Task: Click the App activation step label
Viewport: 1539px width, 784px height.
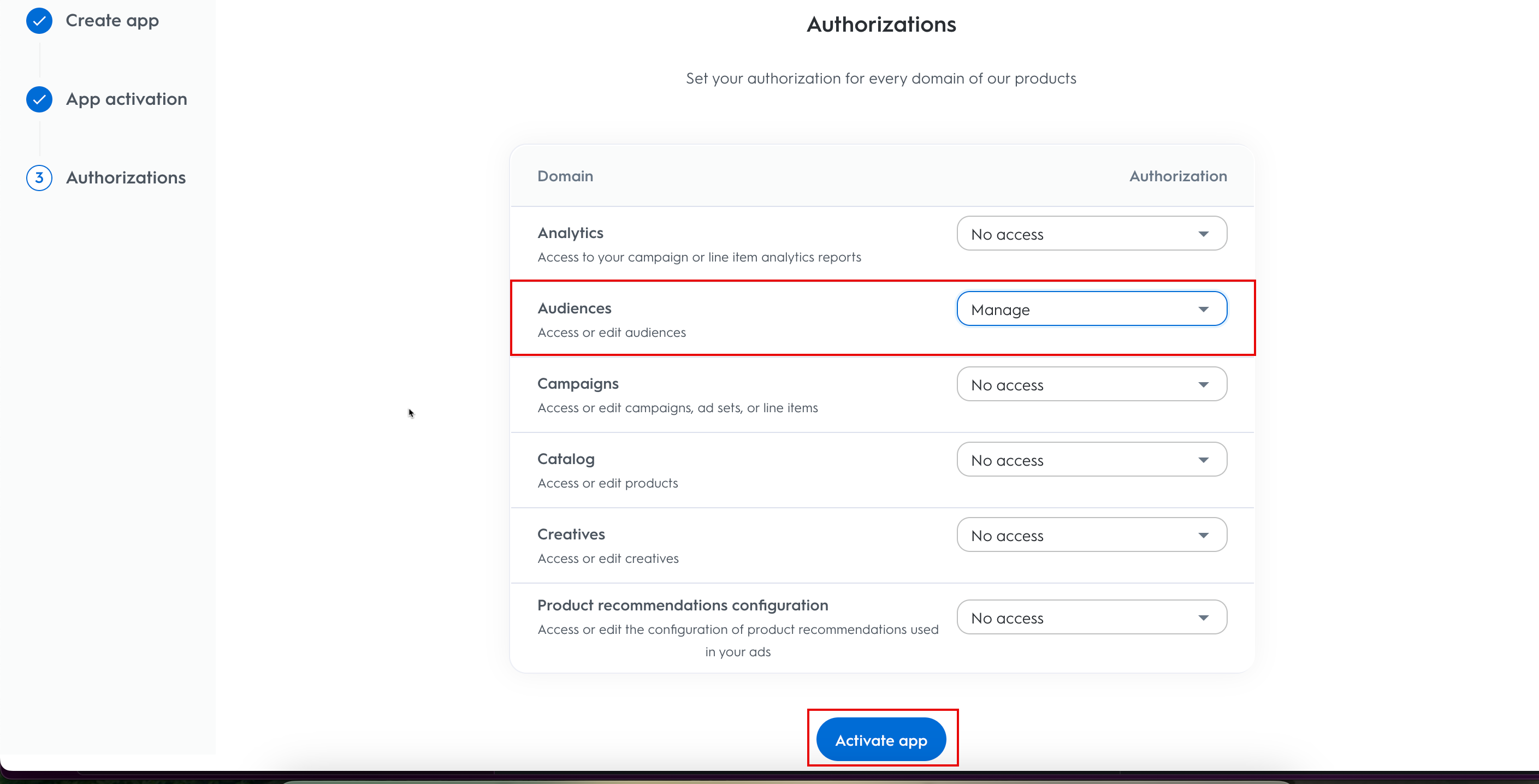Action: click(x=126, y=99)
